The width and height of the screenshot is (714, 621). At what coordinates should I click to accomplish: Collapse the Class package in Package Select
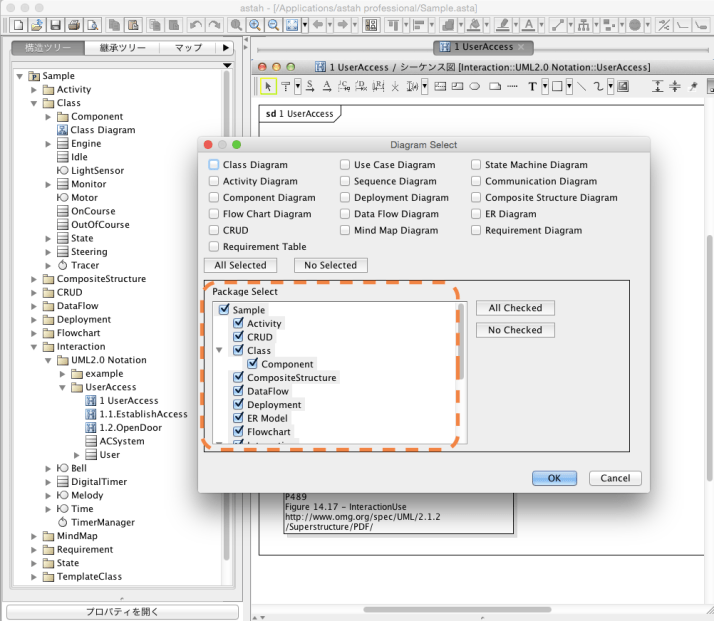219,351
